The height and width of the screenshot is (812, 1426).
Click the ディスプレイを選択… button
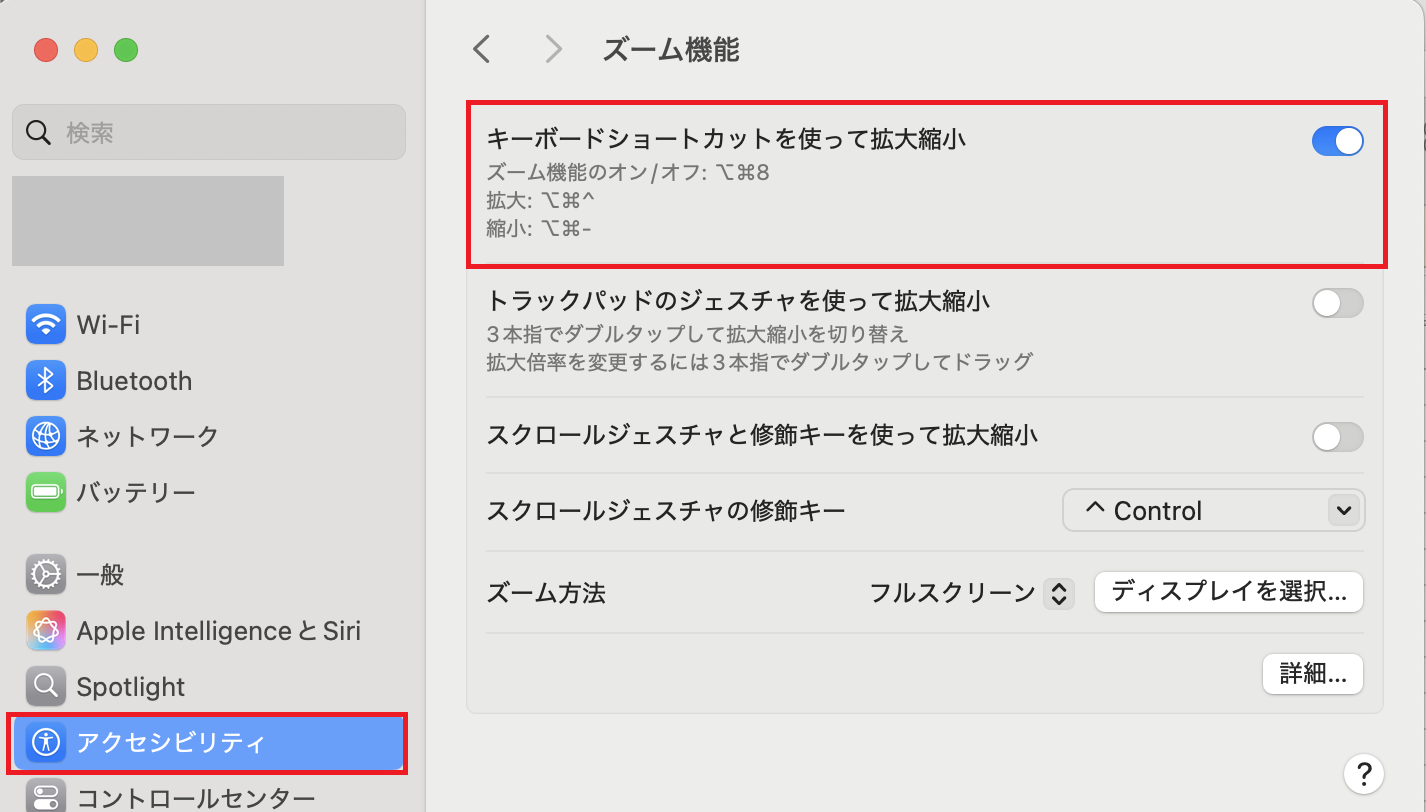click(1229, 592)
